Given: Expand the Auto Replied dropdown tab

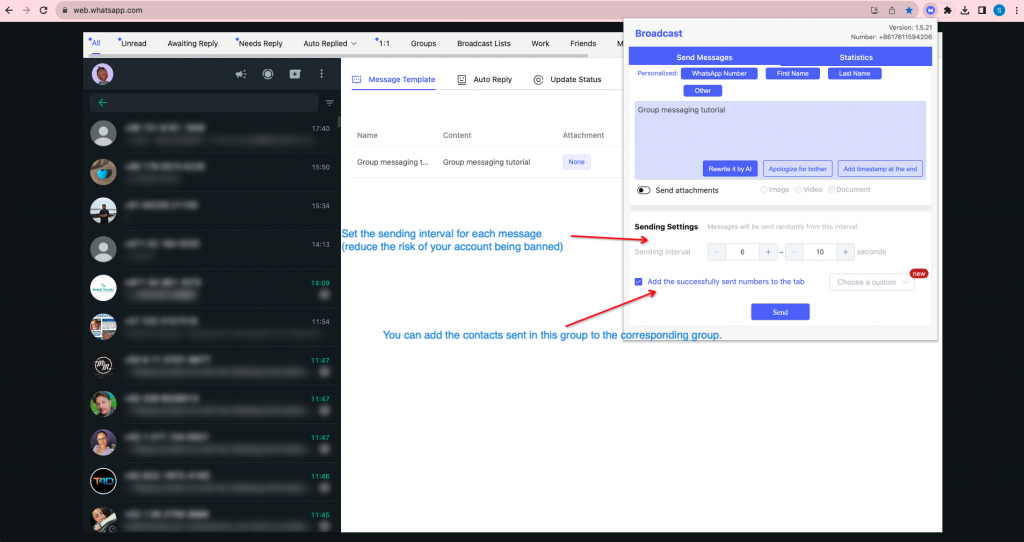Looking at the screenshot, I should (x=330, y=44).
